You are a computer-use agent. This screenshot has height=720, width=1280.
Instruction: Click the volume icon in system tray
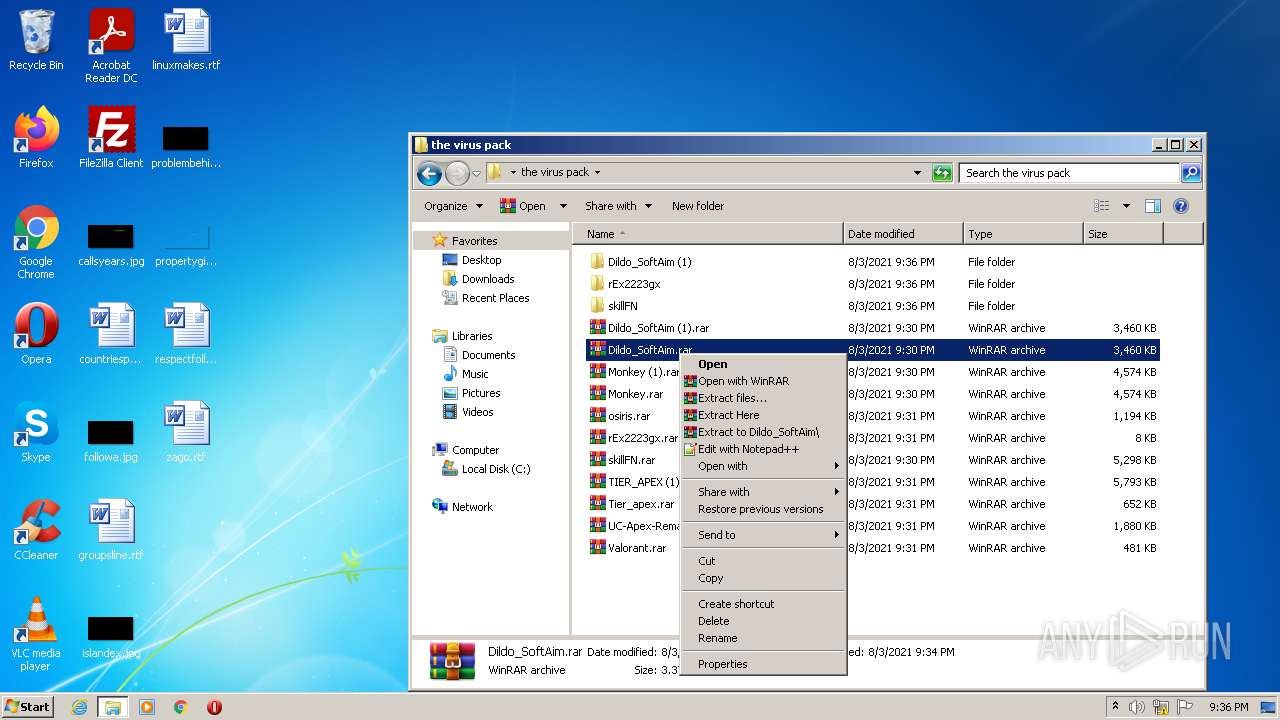click(1137, 707)
